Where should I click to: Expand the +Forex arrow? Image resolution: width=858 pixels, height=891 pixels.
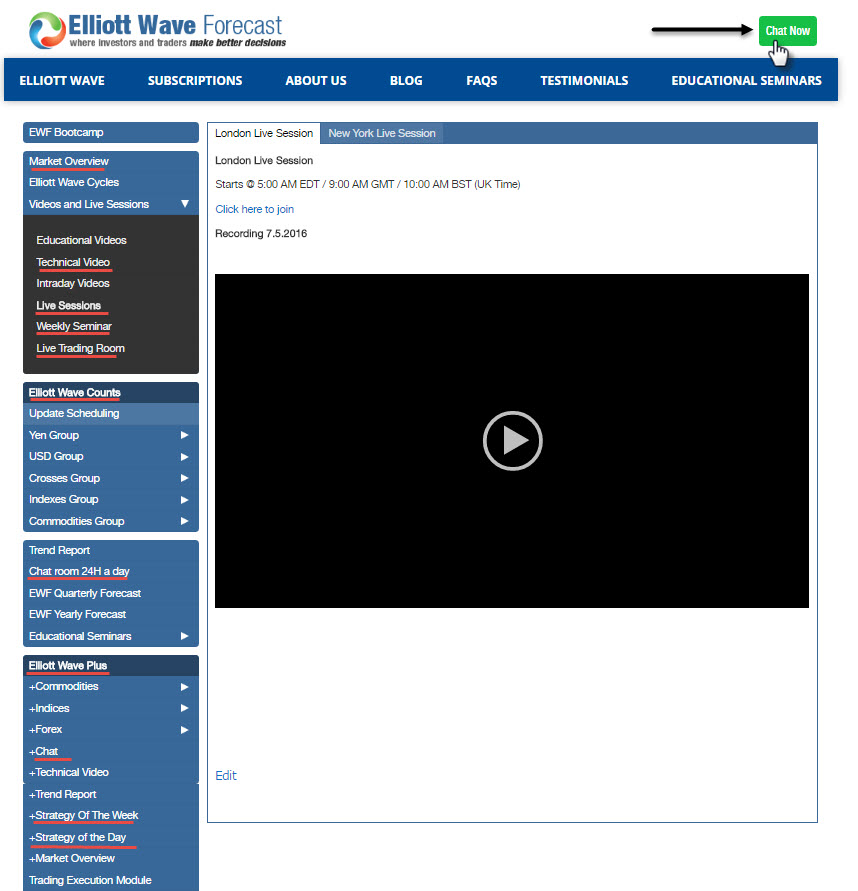pyautogui.click(x=184, y=730)
